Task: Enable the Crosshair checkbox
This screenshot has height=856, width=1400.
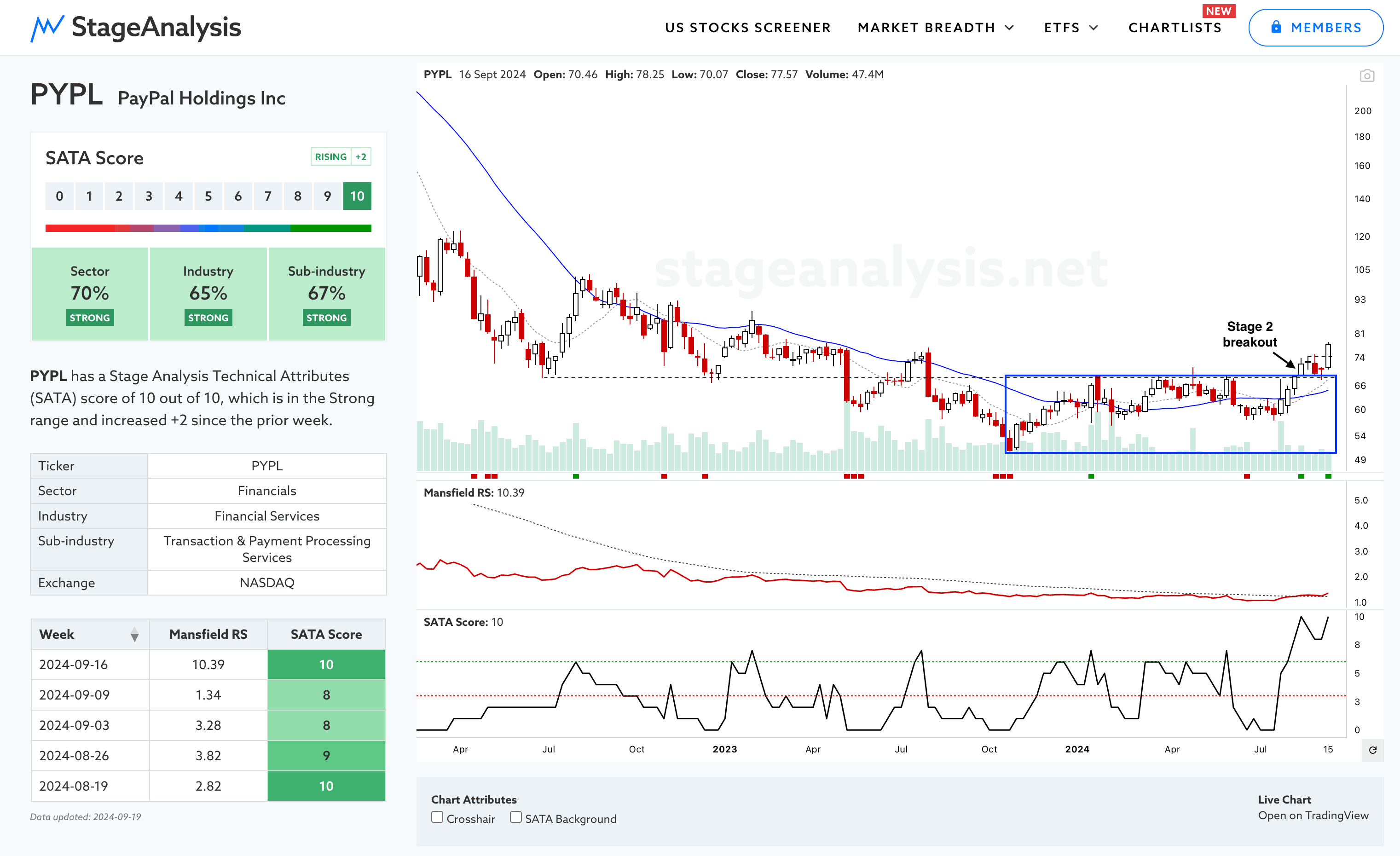Action: [437, 817]
